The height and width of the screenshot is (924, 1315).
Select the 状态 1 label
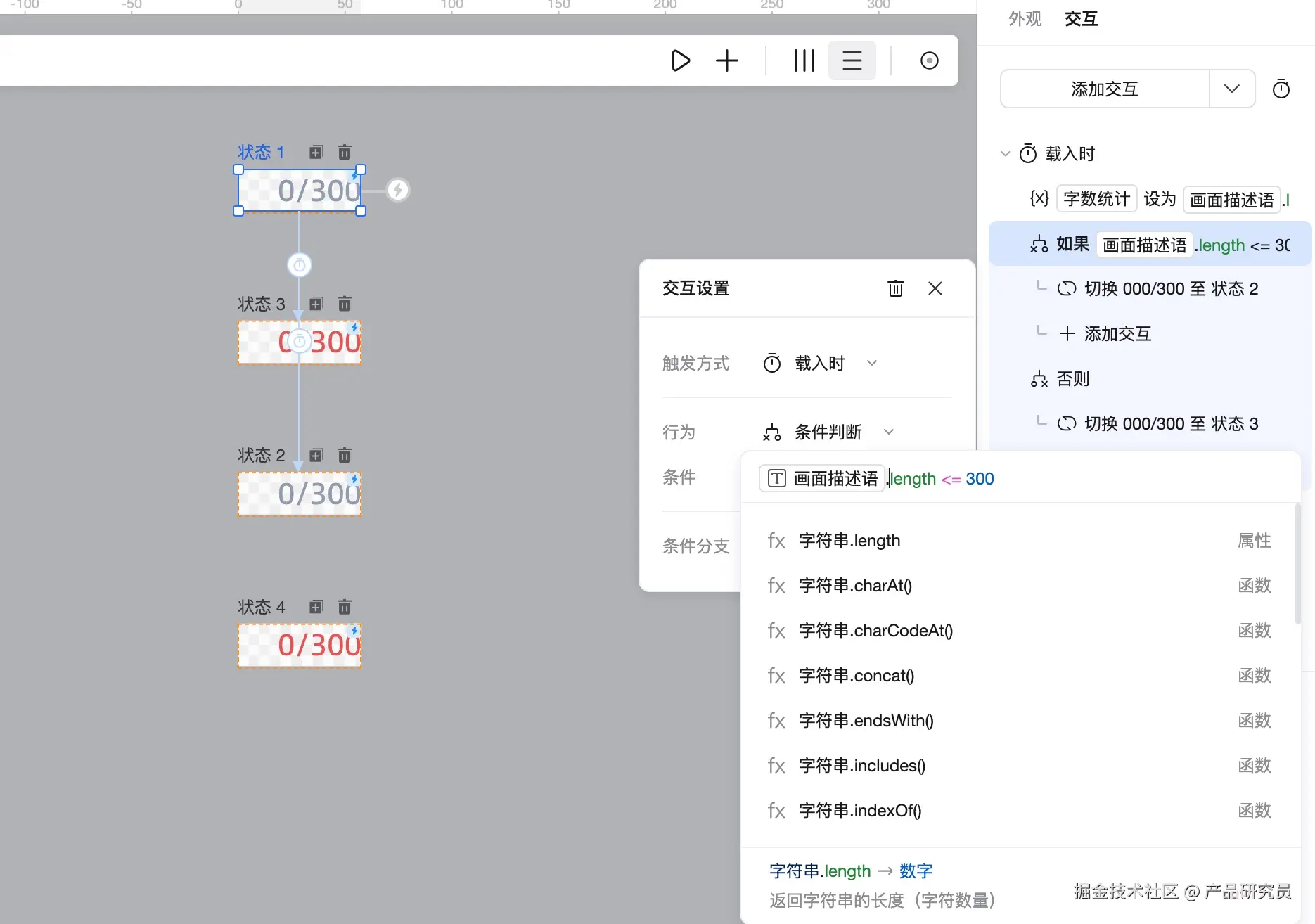tap(261, 153)
